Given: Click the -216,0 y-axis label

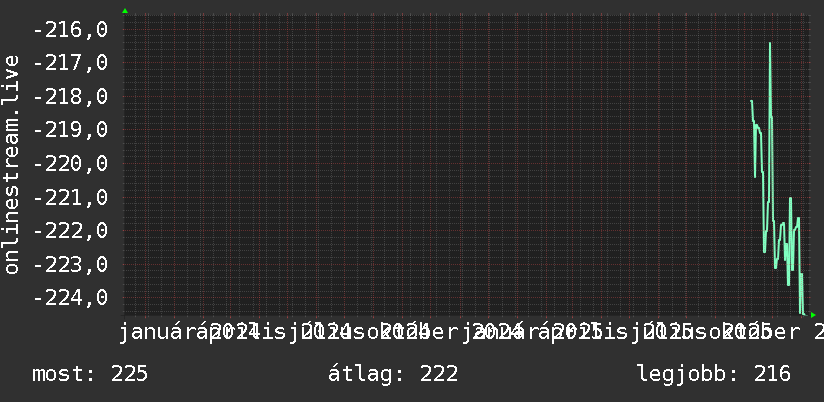Looking at the screenshot, I should [70, 29].
